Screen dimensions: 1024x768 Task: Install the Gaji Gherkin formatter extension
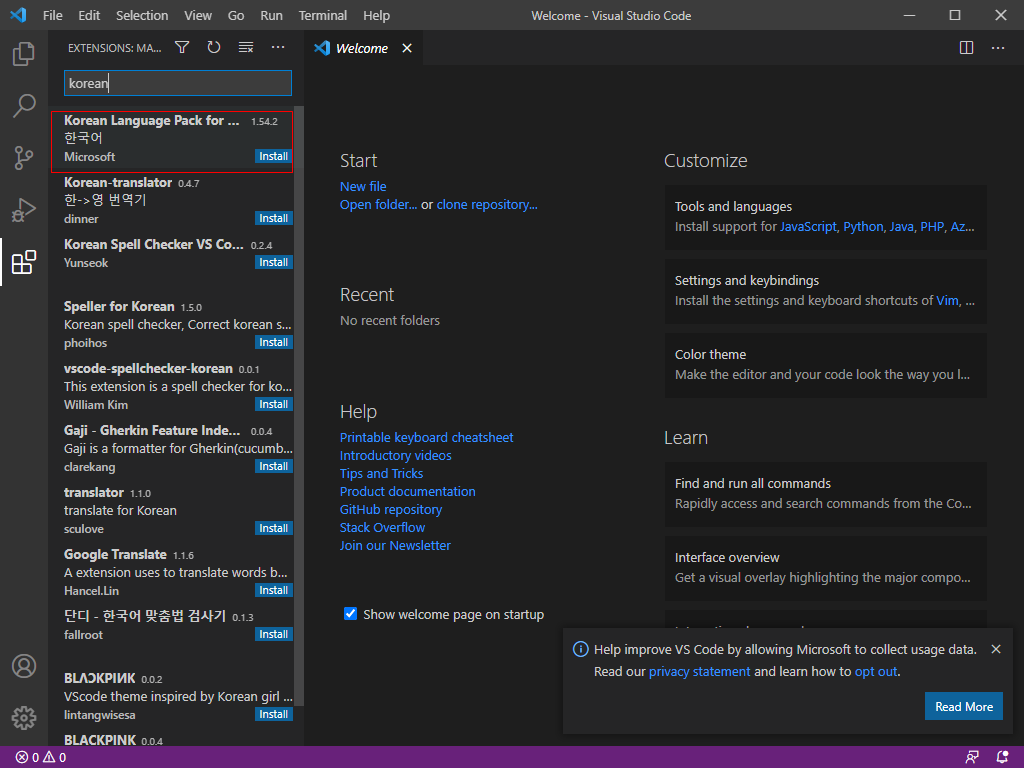click(x=273, y=466)
